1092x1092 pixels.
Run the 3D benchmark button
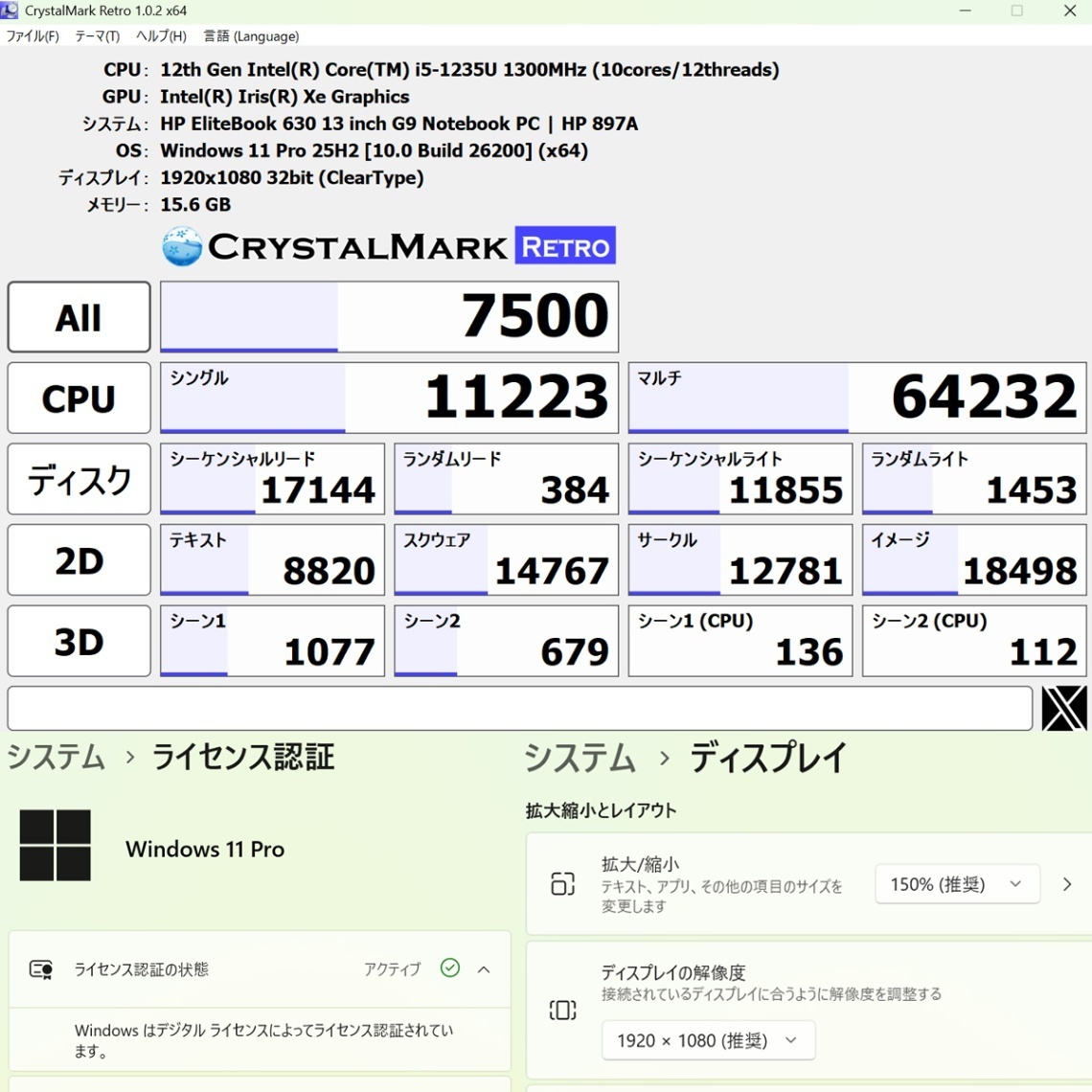tap(79, 641)
